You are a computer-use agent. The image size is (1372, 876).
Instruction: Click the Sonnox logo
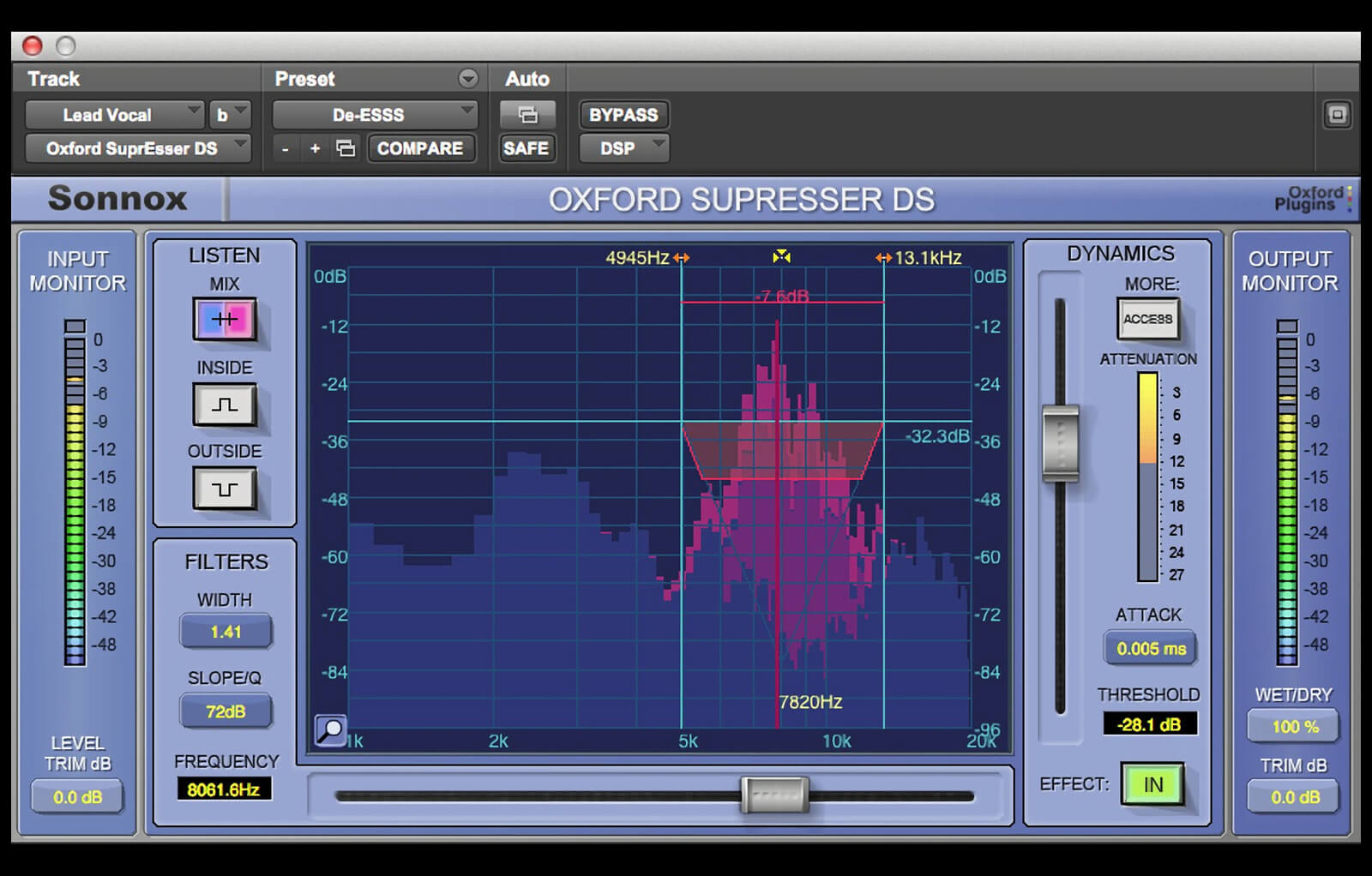point(117,199)
